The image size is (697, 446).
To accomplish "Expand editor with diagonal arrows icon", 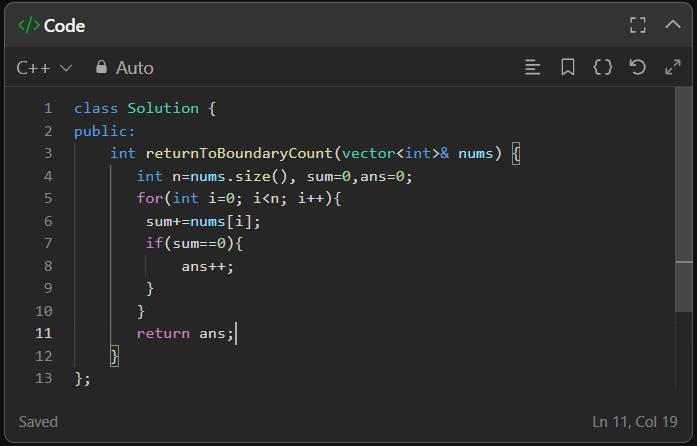I will click(673, 68).
